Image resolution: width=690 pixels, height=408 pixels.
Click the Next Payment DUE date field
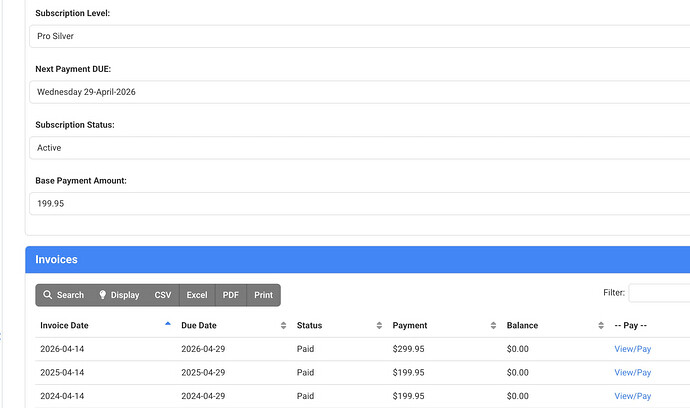(x=360, y=92)
